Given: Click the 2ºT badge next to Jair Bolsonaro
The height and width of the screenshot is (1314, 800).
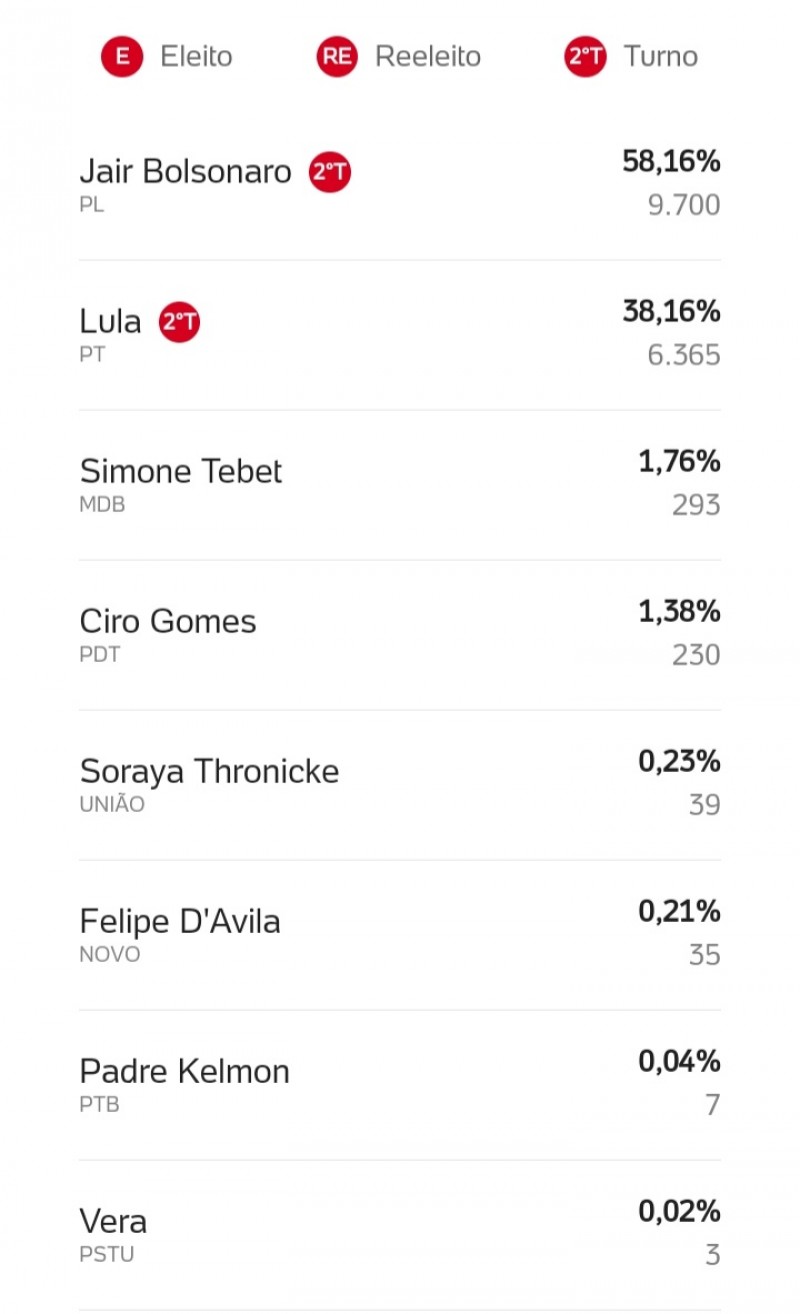Looking at the screenshot, I should point(330,172).
